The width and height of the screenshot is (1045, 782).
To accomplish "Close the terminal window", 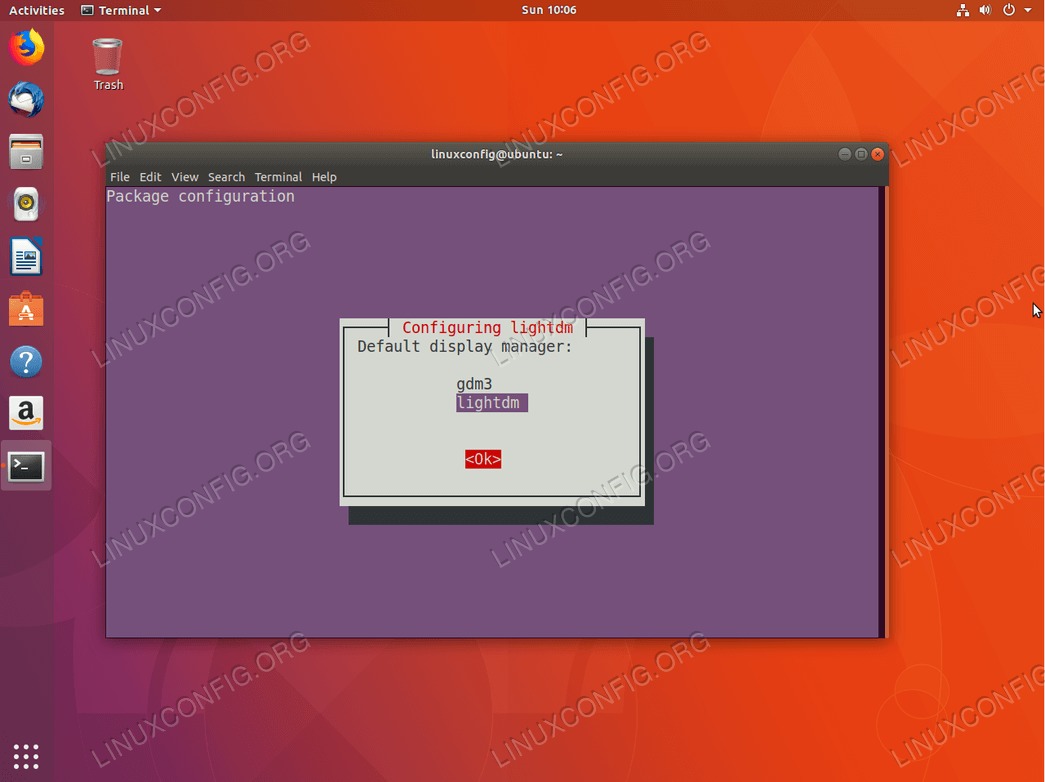I will point(878,154).
